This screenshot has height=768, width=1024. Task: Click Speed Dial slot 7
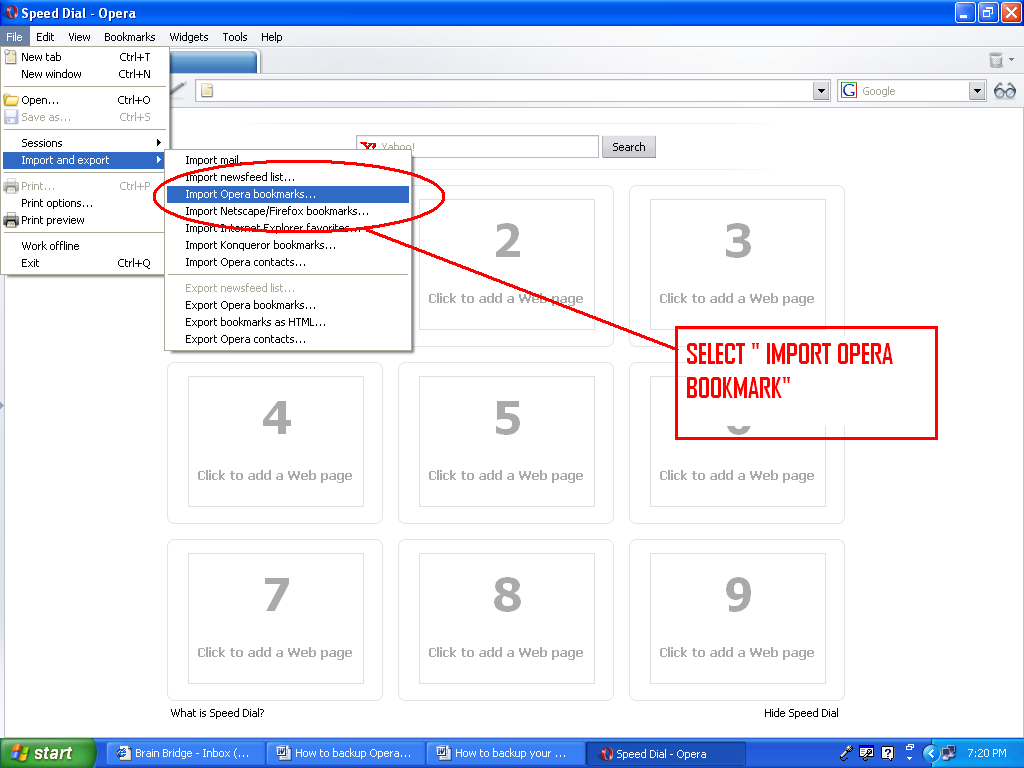tap(275, 620)
